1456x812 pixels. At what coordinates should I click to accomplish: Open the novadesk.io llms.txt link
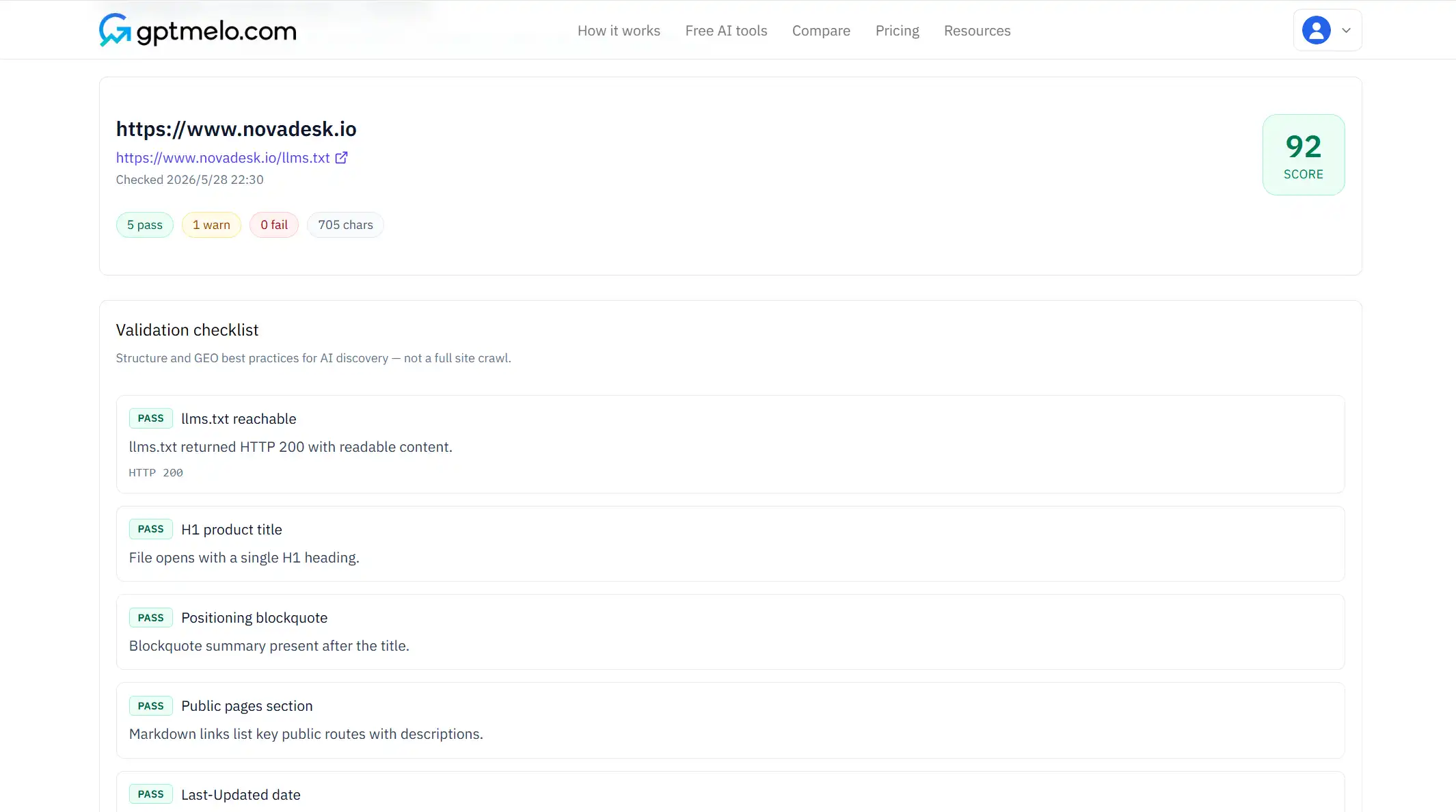[223, 158]
